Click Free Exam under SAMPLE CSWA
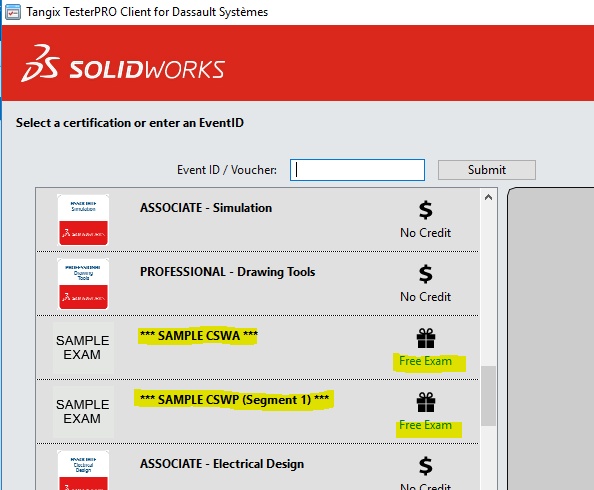 point(425,361)
